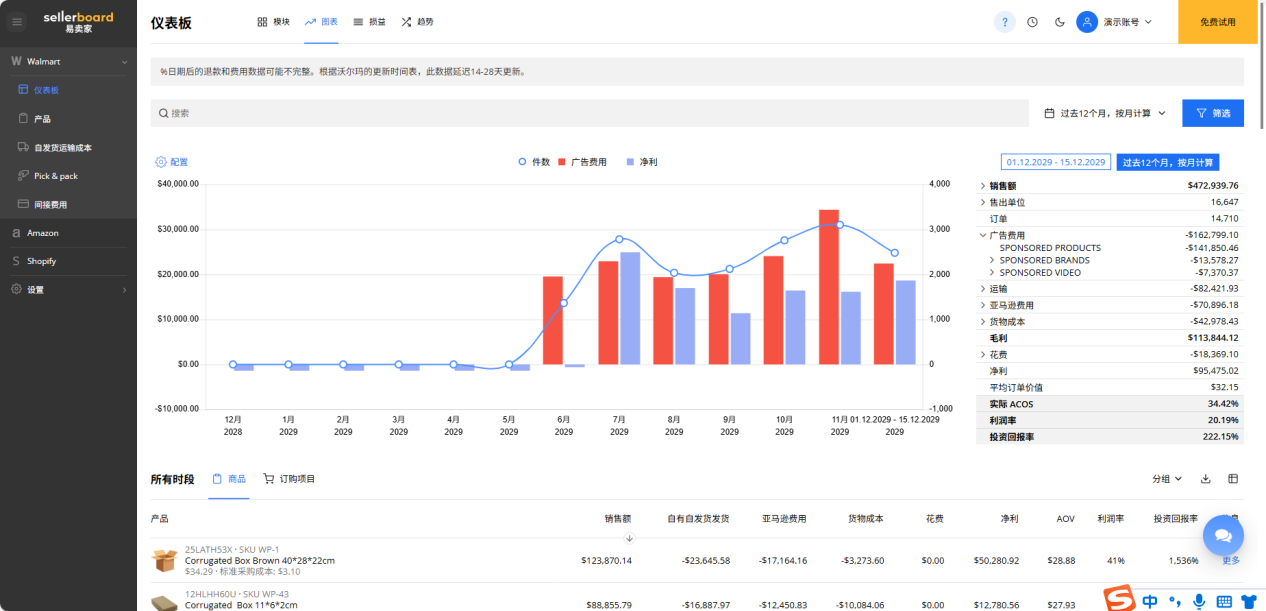Viewport: 1266px width, 611px height.
Task: Expand the SPONSORED BRANDS entry
Action: 993,261
